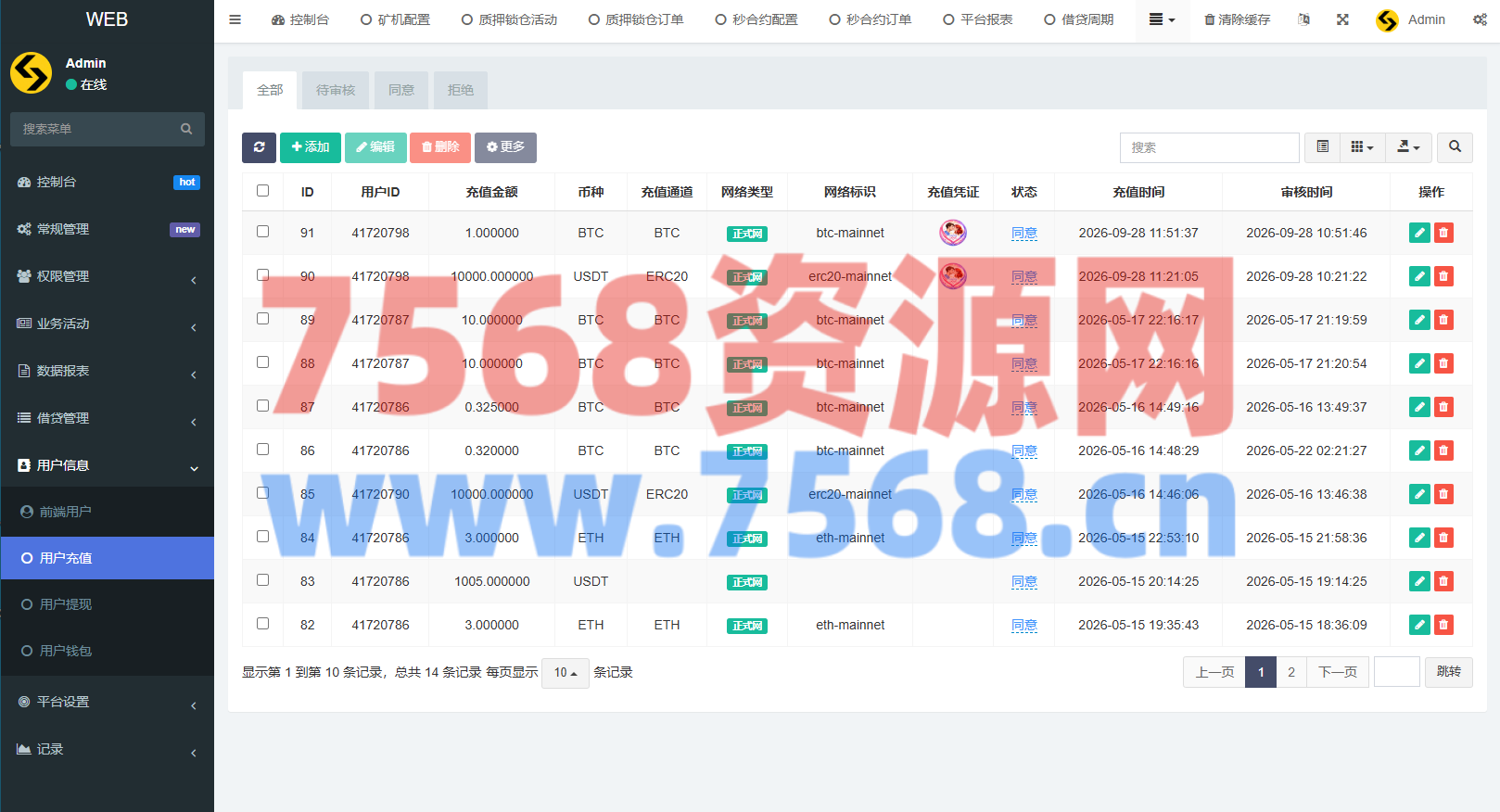Click the 跳转 jump button
1500x812 pixels.
pyautogui.click(x=1449, y=672)
